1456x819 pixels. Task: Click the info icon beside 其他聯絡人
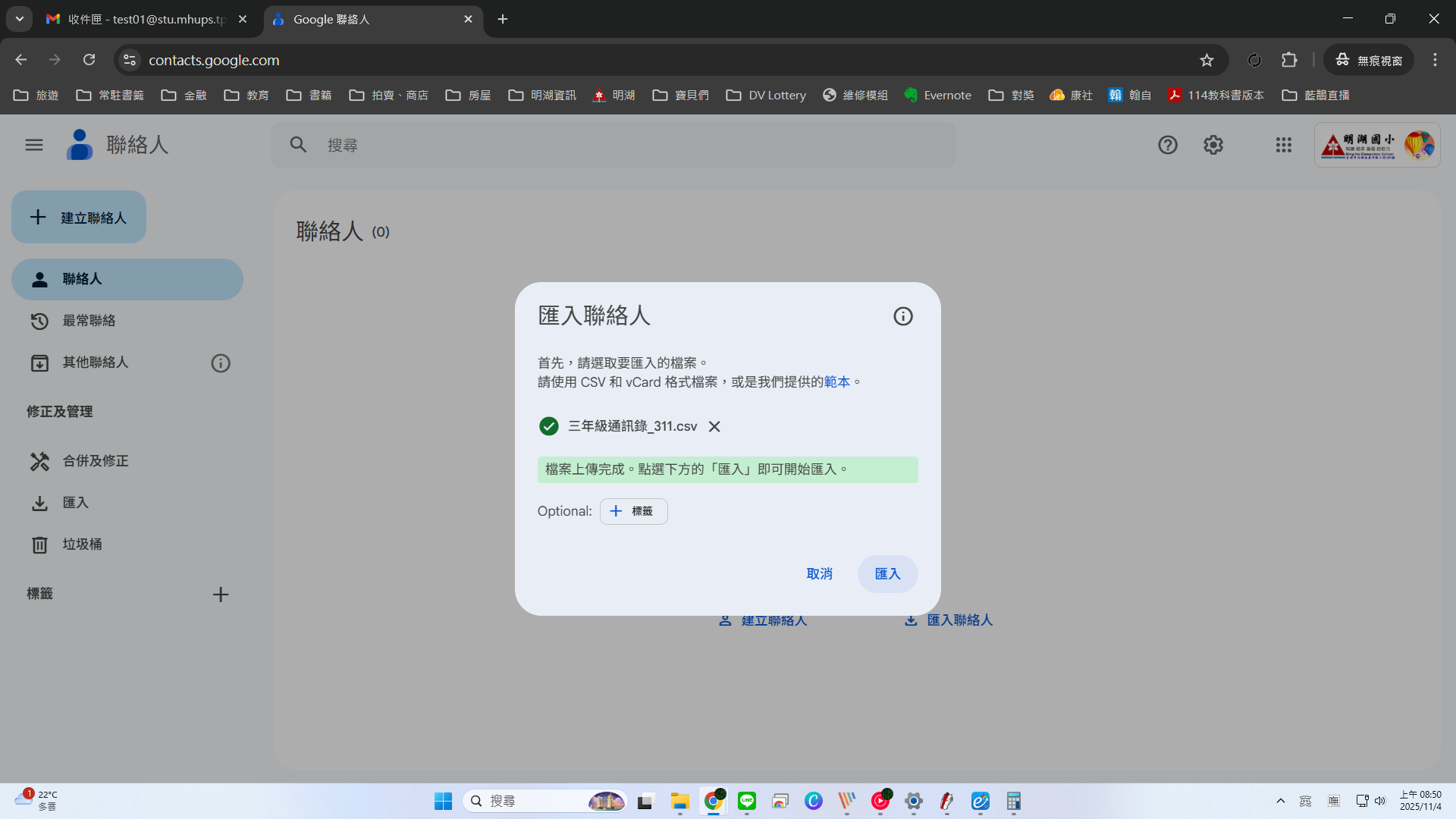[x=221, y=363]
